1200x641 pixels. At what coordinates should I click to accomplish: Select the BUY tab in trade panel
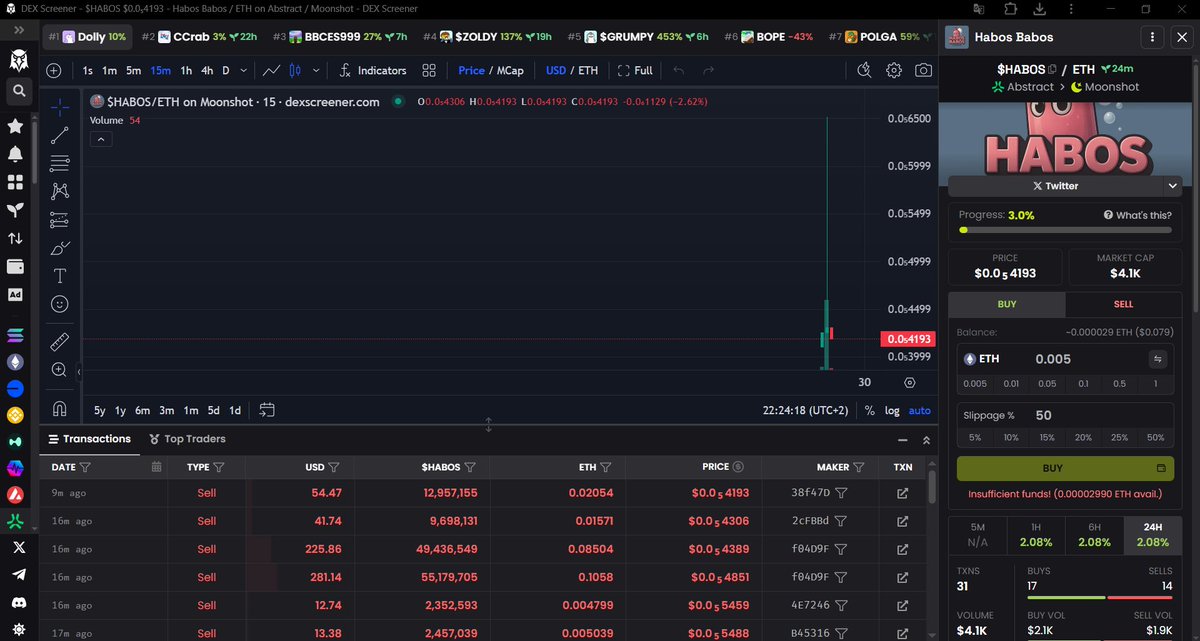click(x=1007, y=304)
